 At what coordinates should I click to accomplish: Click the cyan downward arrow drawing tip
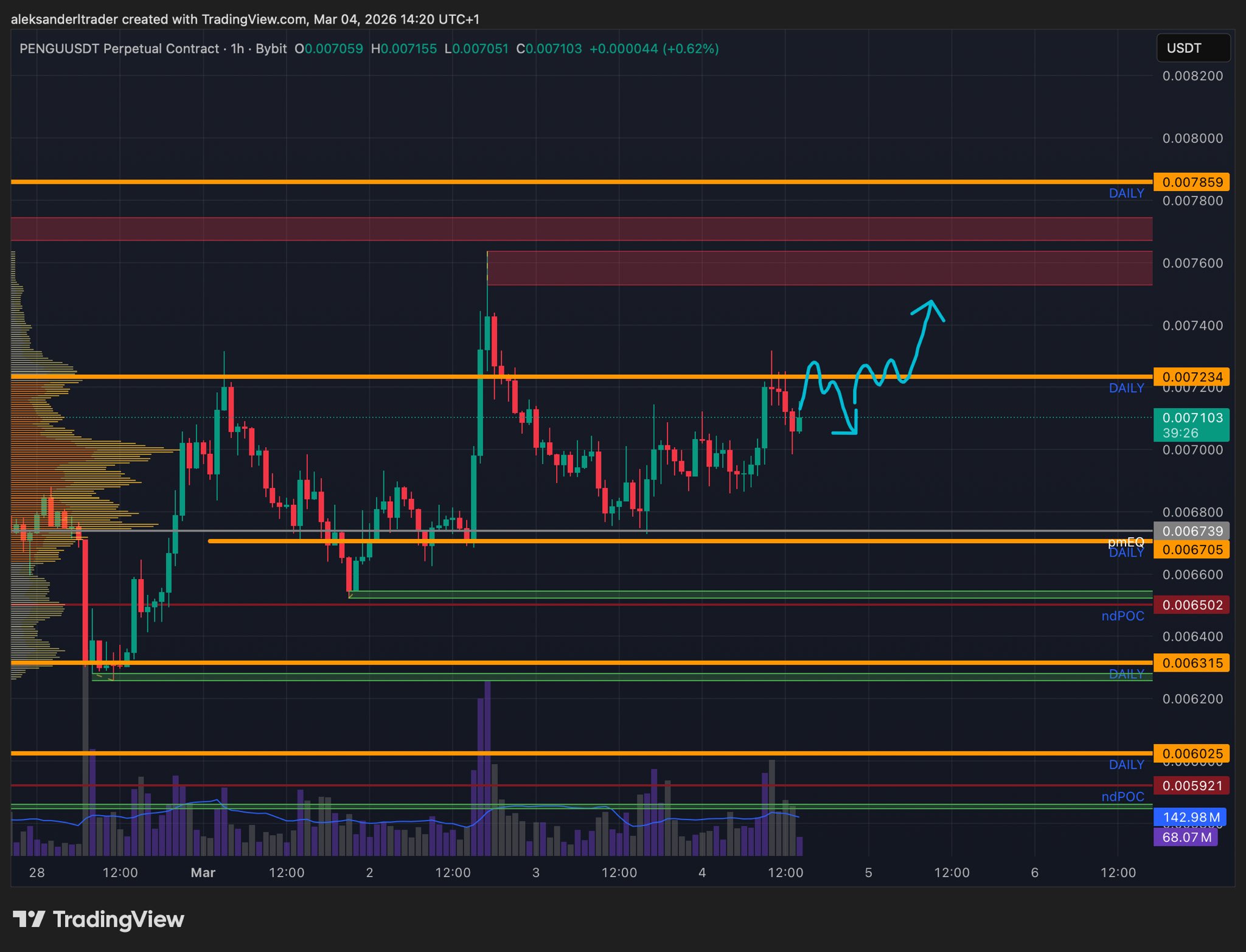tap(855, 432)
